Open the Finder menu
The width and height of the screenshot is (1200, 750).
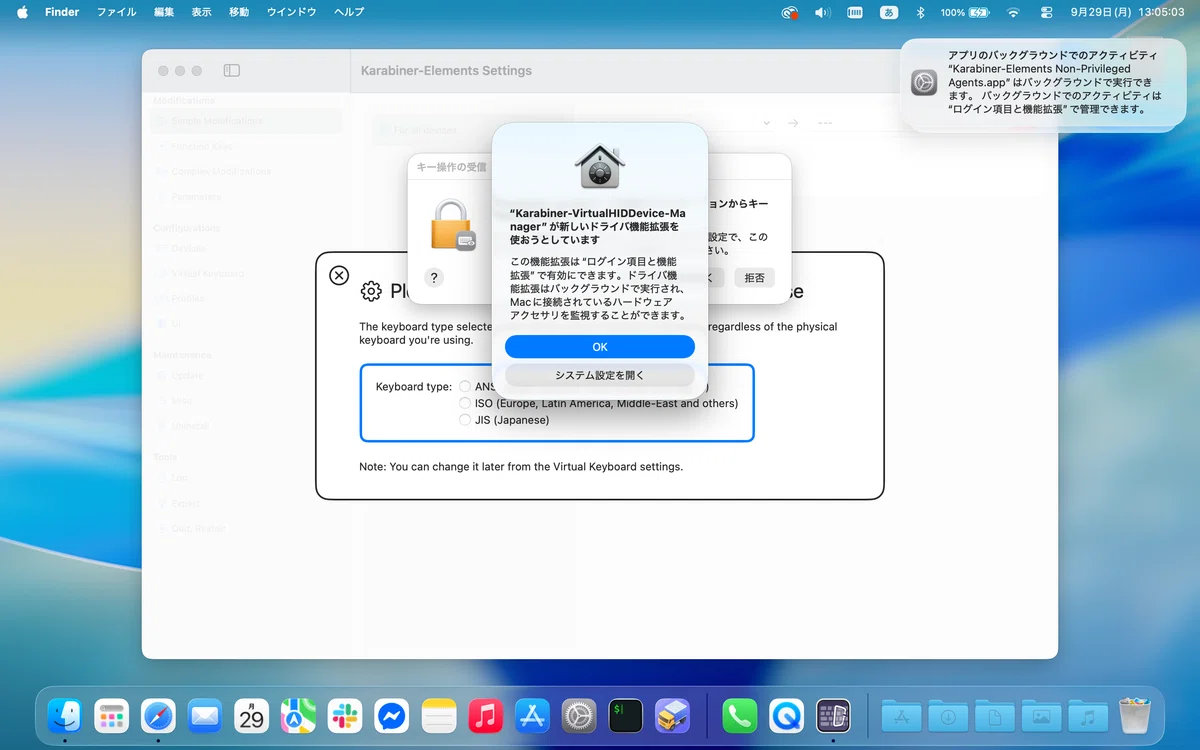pyautogui.click(x=62, y=12)
